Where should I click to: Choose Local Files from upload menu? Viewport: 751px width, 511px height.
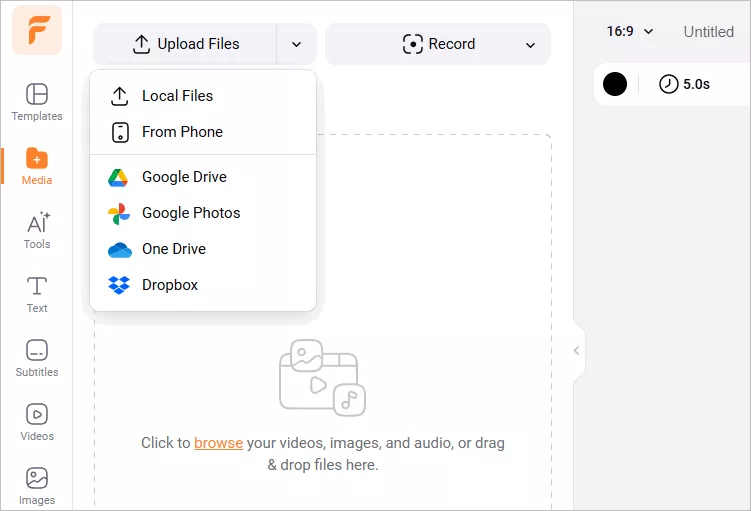203,96
